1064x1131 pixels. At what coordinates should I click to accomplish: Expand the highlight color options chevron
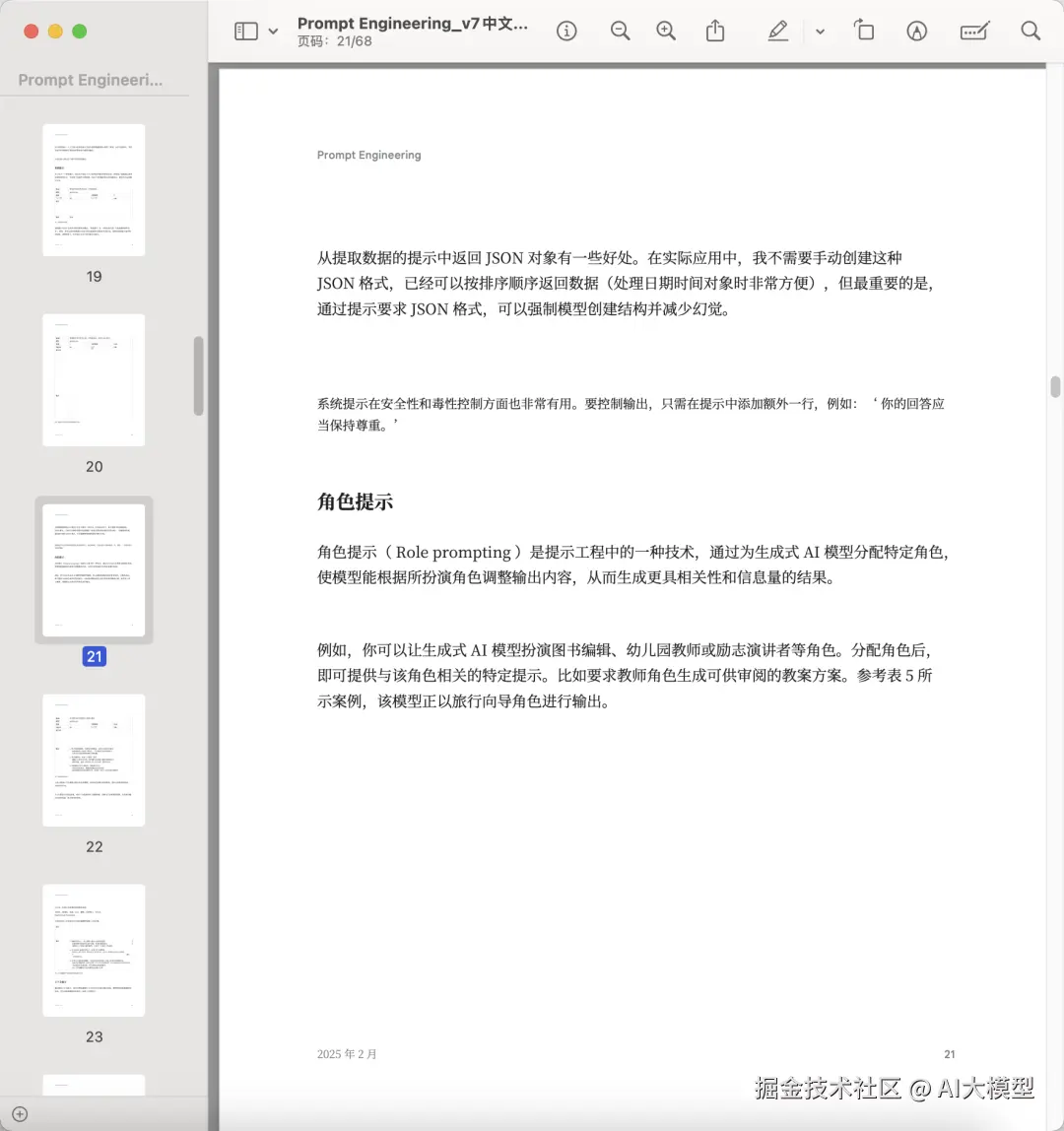click(x=821, y=32)
